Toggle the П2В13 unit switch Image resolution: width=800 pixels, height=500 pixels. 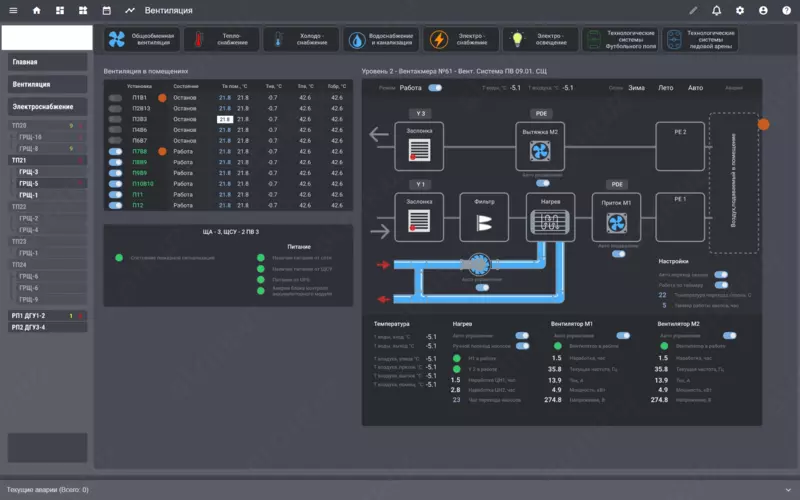115,109
